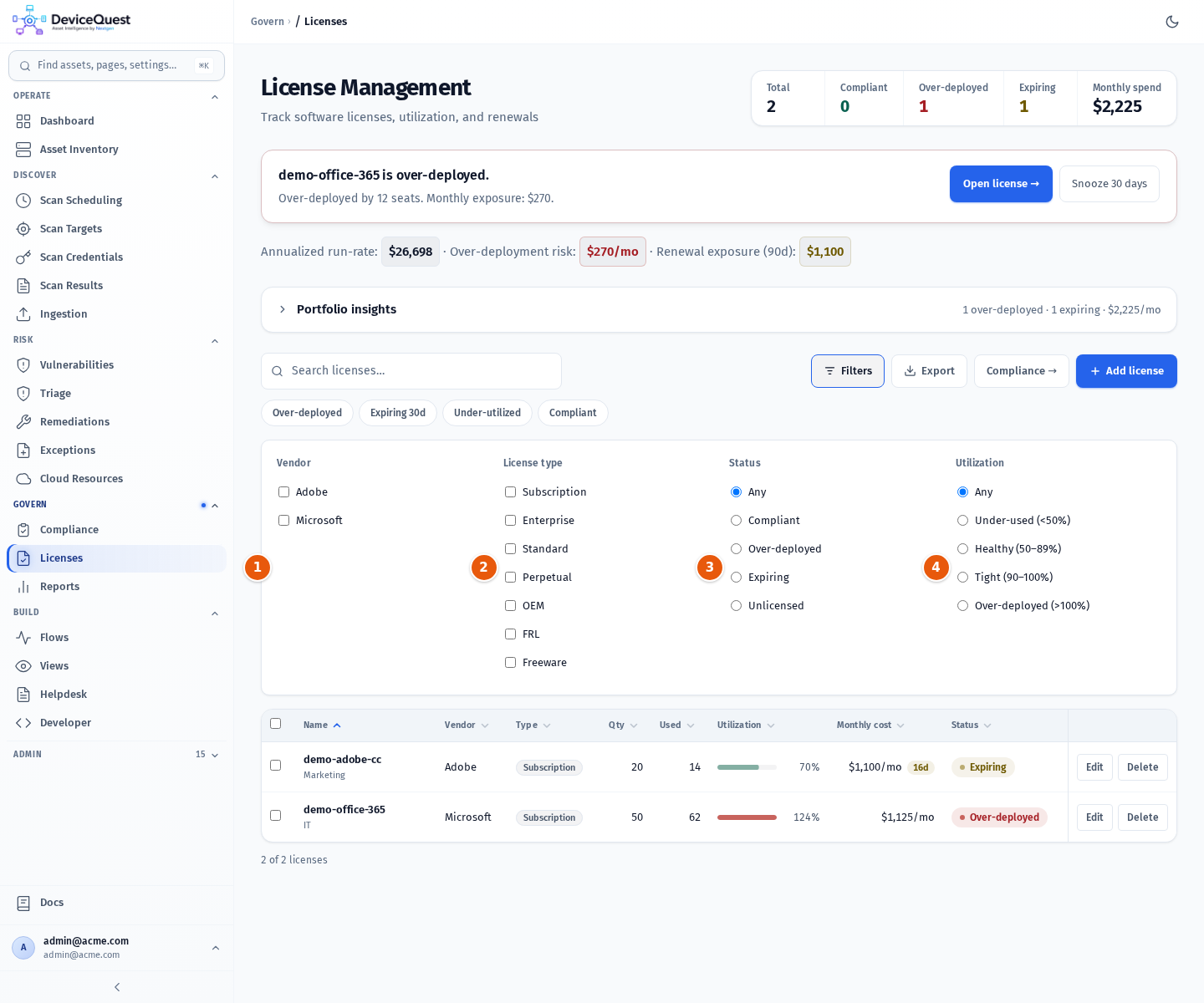Screen dimensions: 1204x1003
Task: Click the Scan Scheduling clock icon
Action: click(23, 201)
